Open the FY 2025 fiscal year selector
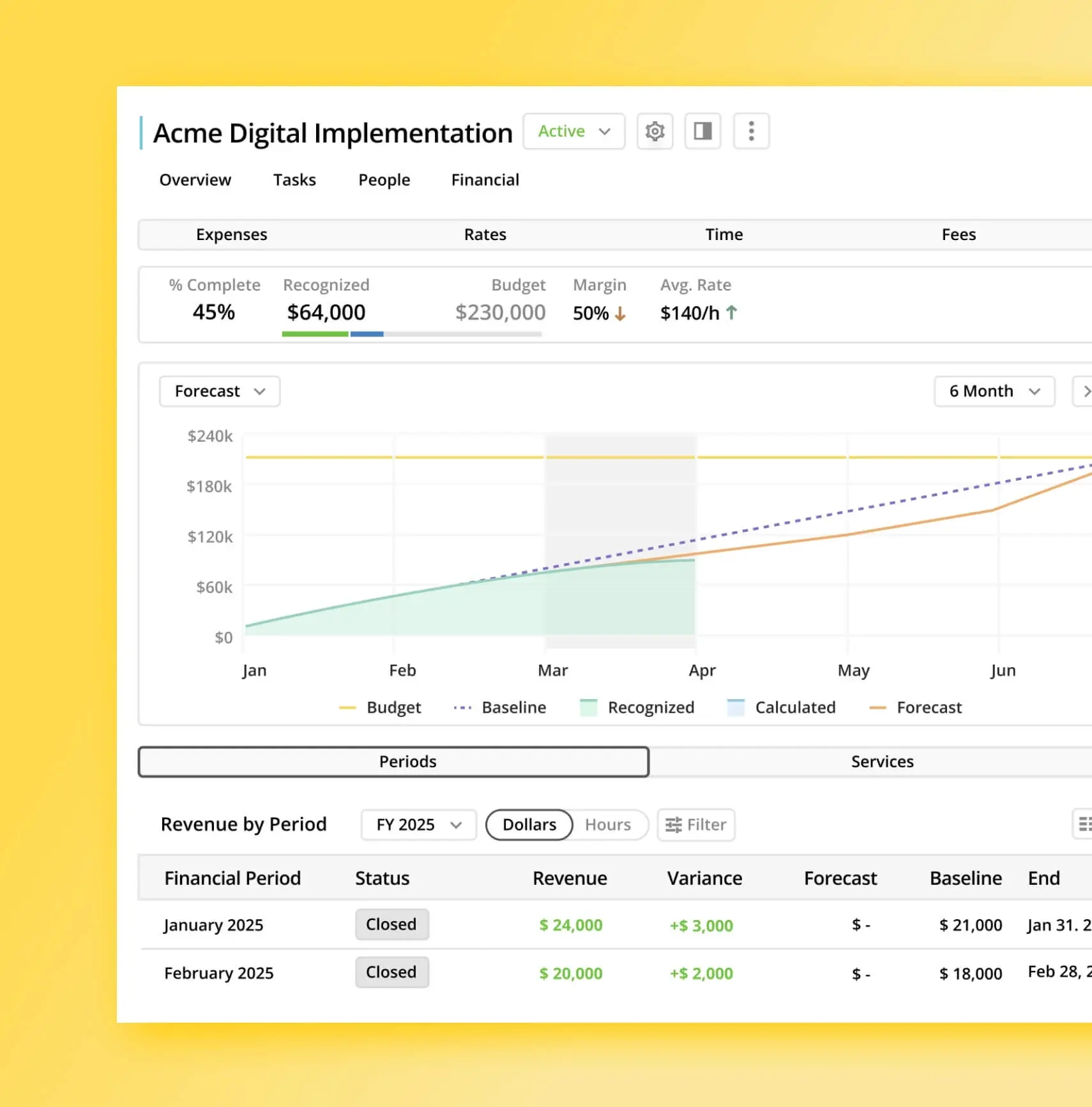 coord(418,825)
